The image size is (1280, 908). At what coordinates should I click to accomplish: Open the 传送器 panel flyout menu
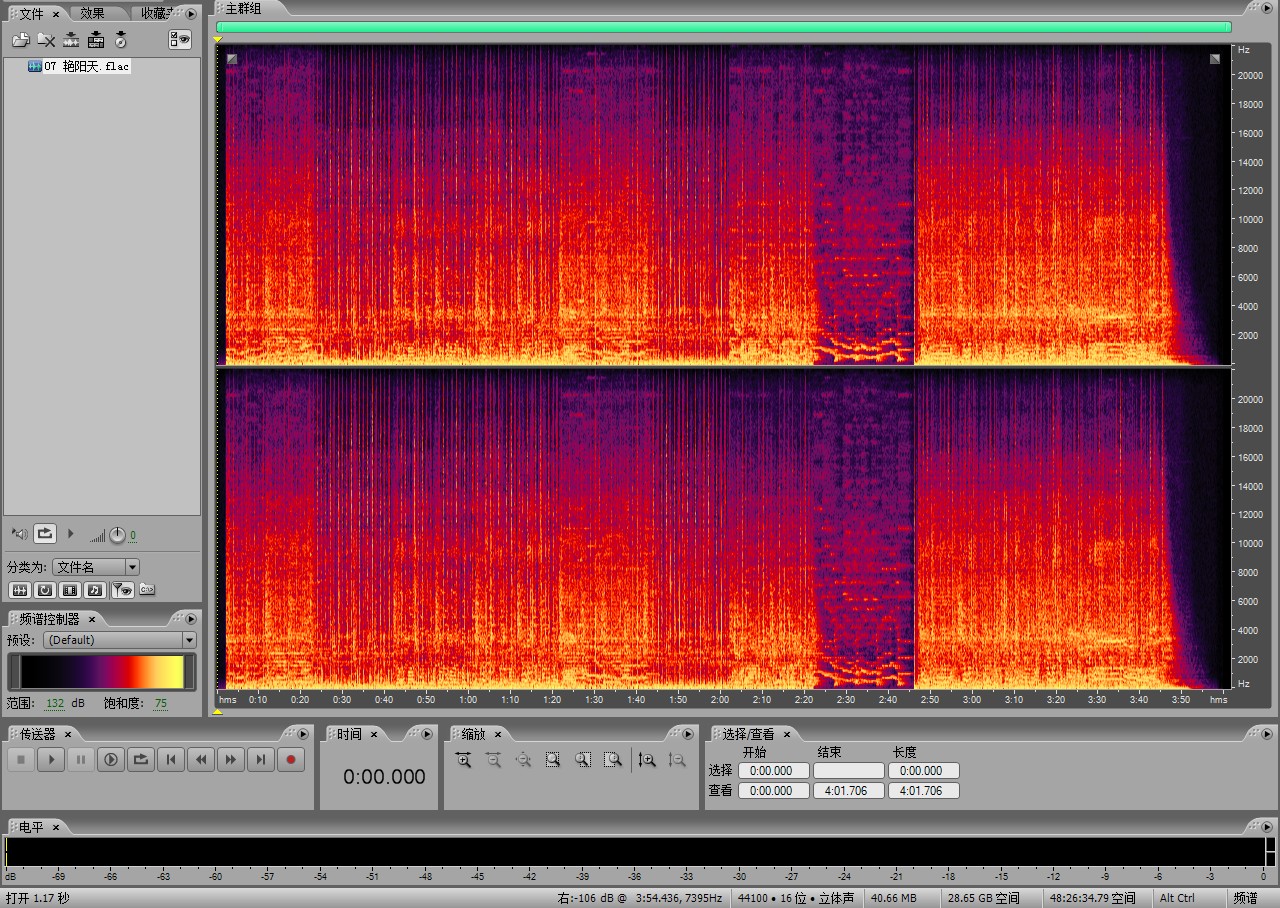304,734
